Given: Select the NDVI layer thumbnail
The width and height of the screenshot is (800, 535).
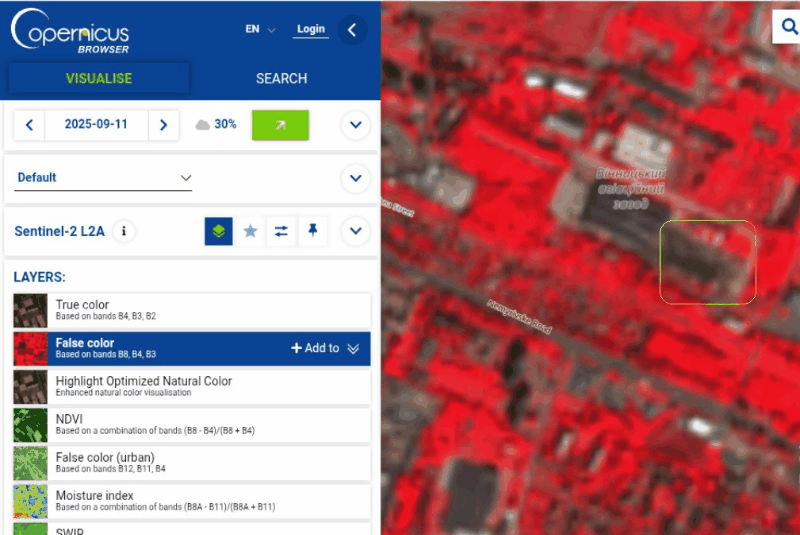Looking at the screenshot, I should [31, 425].
